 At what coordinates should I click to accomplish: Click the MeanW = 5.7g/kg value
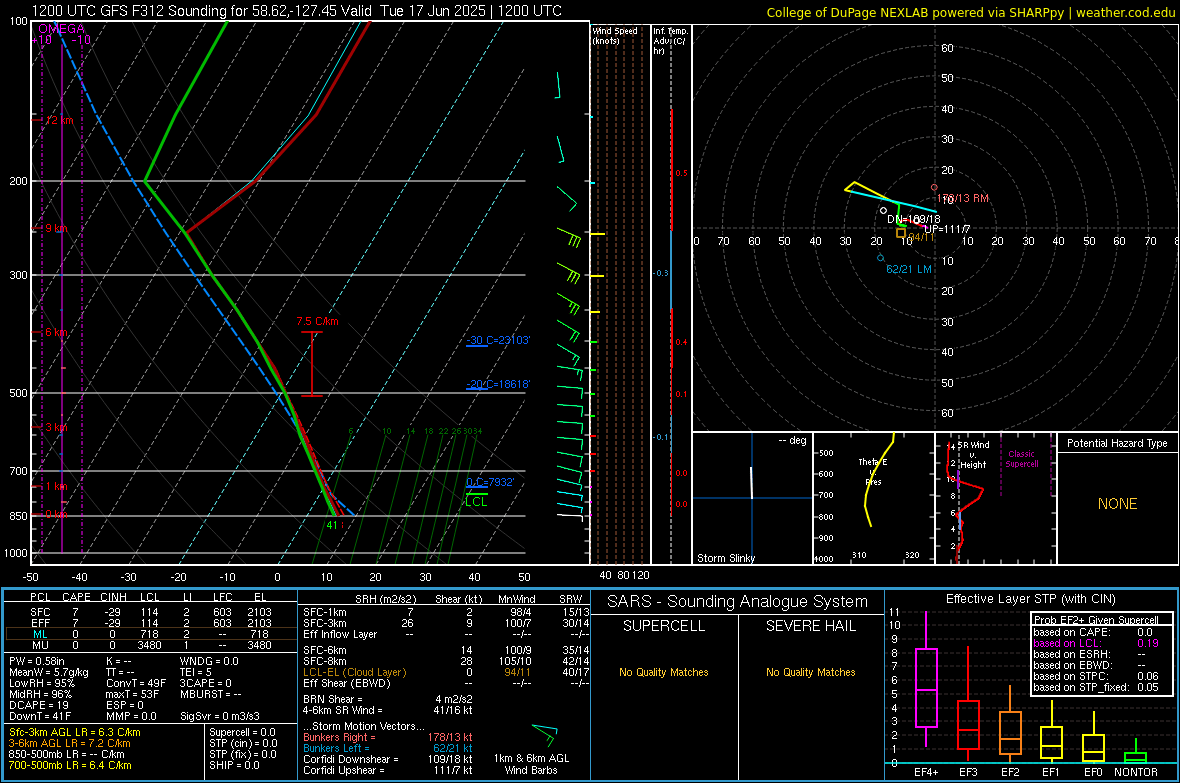tap(48, 672)
